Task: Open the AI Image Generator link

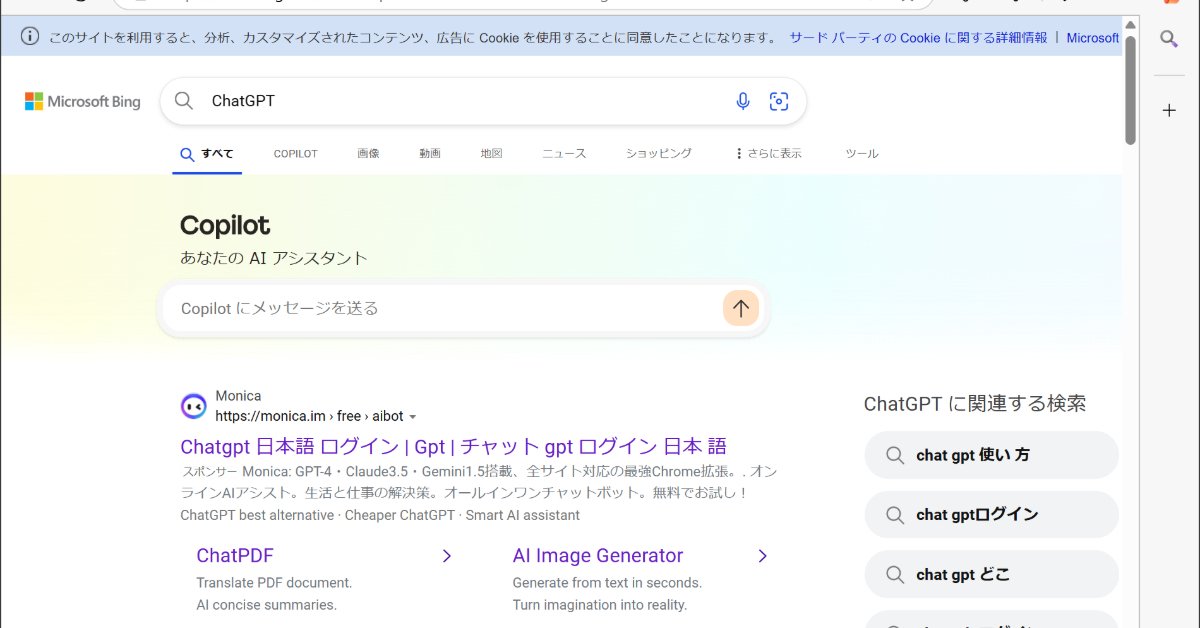Action: point(597,555)
